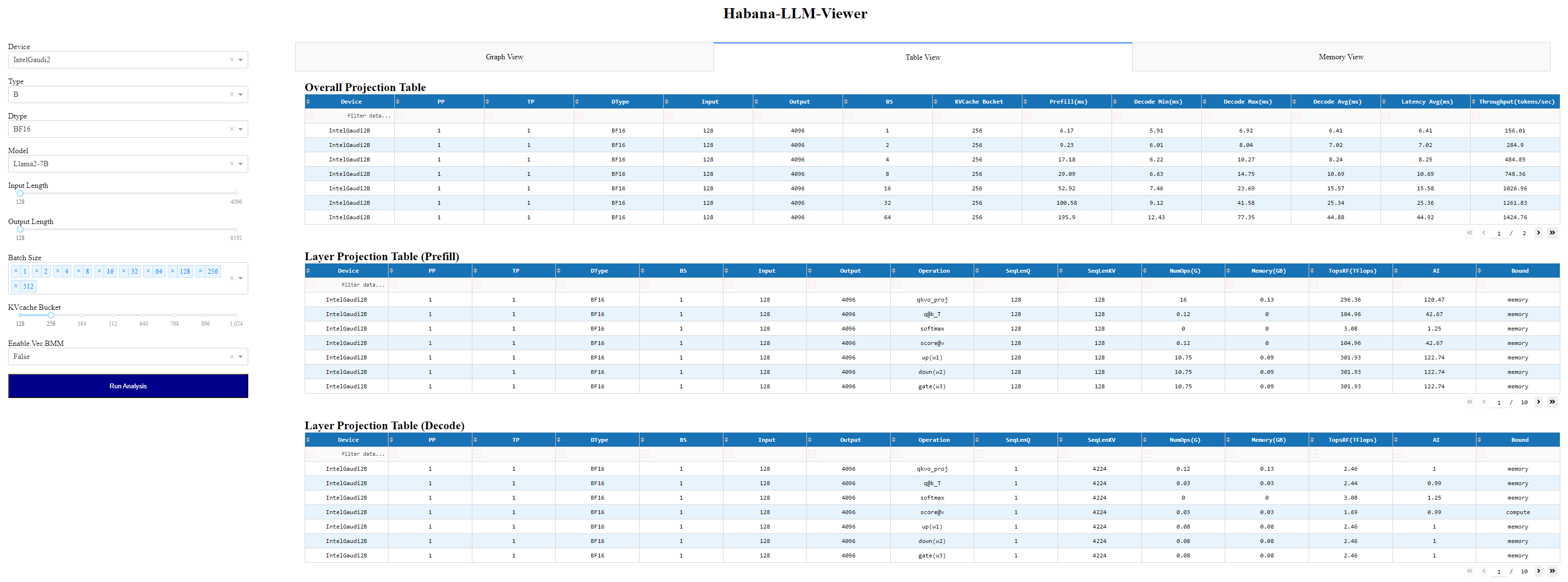Sort Overall Projection Table by BS column
This screenshot has height=582, width=1568.
[846, 102]
